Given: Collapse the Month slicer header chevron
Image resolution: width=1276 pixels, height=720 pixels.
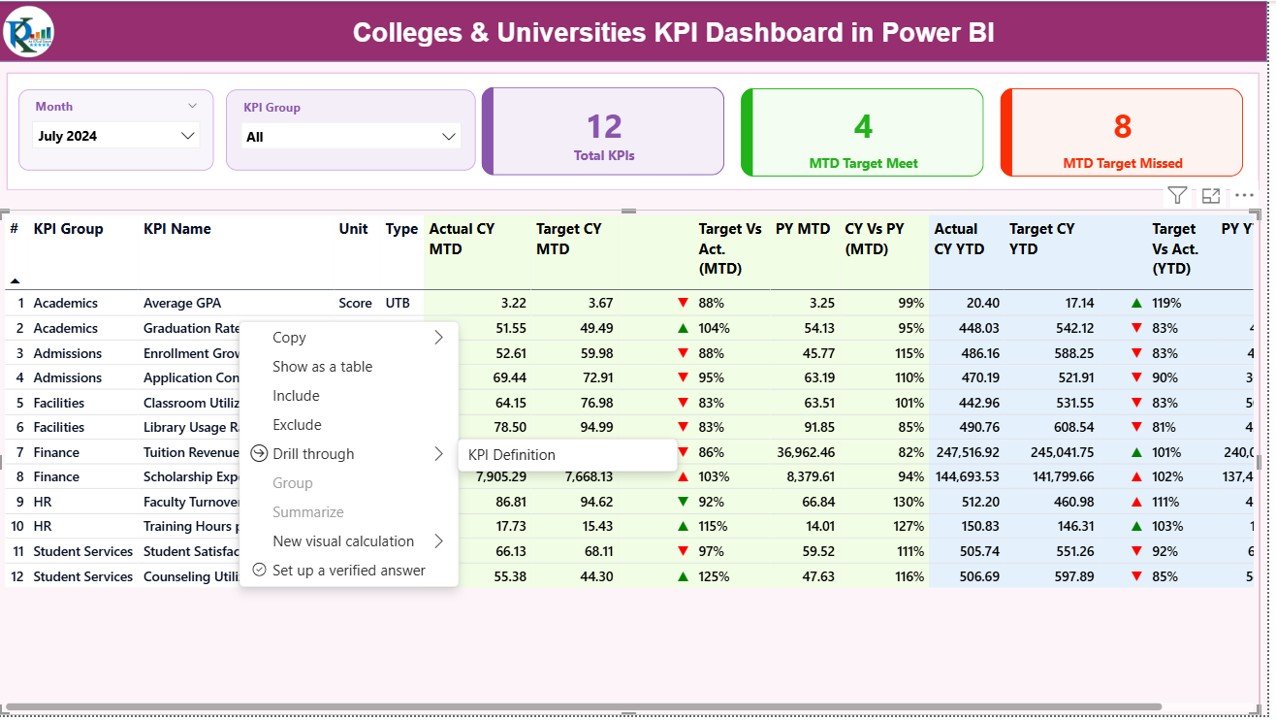Looking at the screenshot, I should (192, 106).
